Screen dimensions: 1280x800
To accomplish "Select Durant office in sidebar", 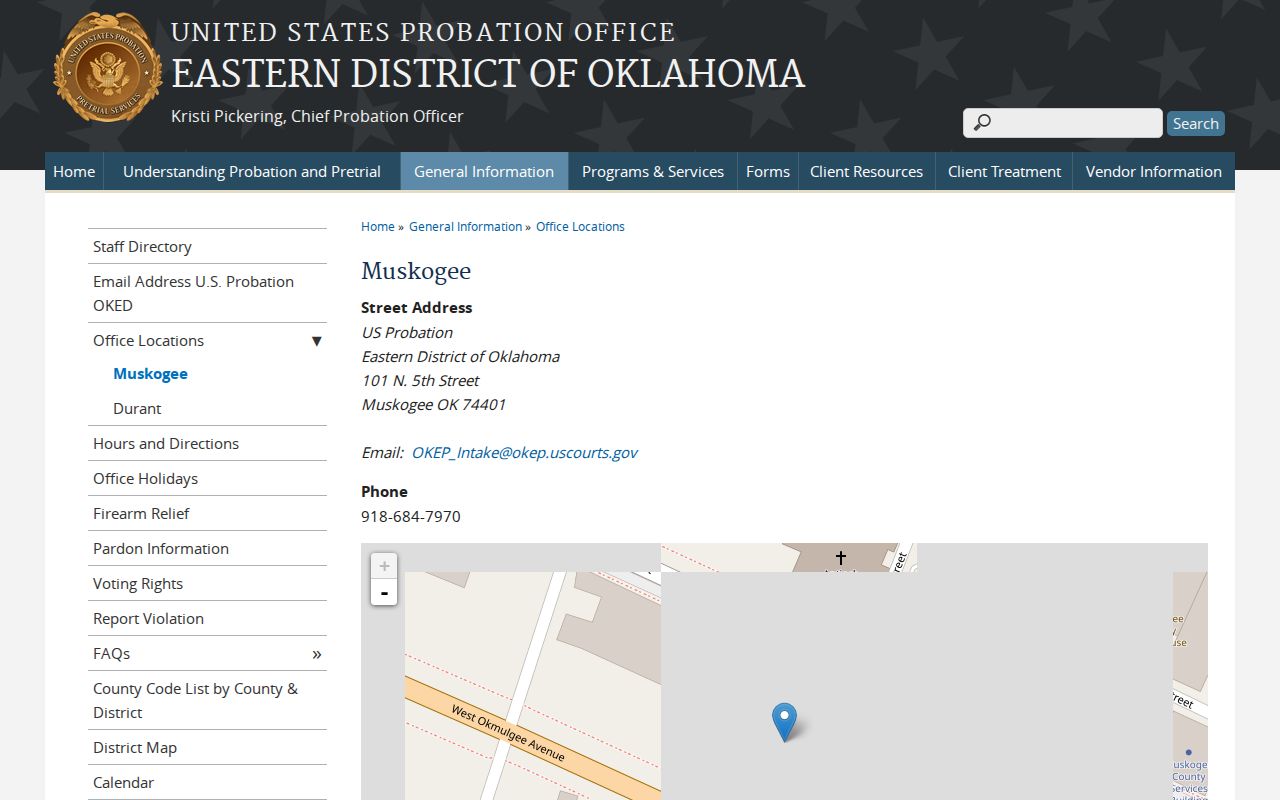I will [x=137, y=409].
